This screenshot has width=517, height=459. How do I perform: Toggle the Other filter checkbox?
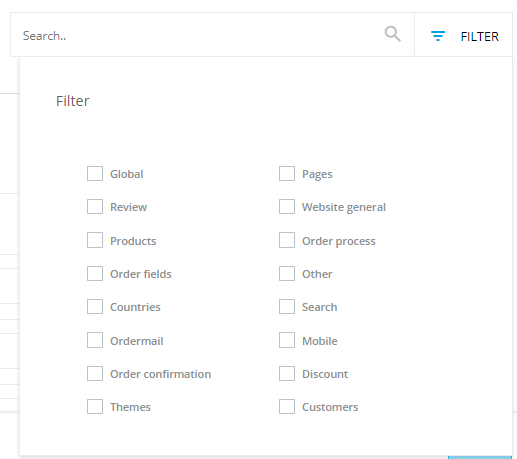pos(287,274)
